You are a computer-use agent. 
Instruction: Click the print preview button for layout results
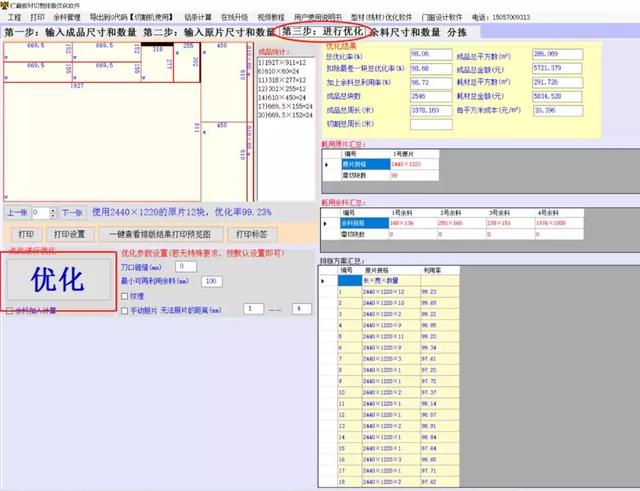click(x=160, y=234)
